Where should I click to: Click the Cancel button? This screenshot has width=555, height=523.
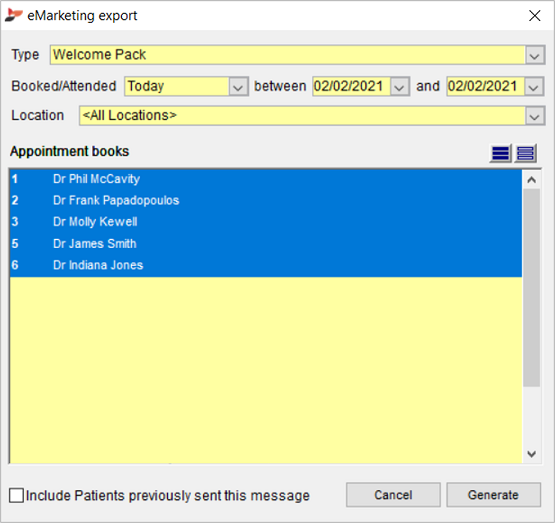393,495
